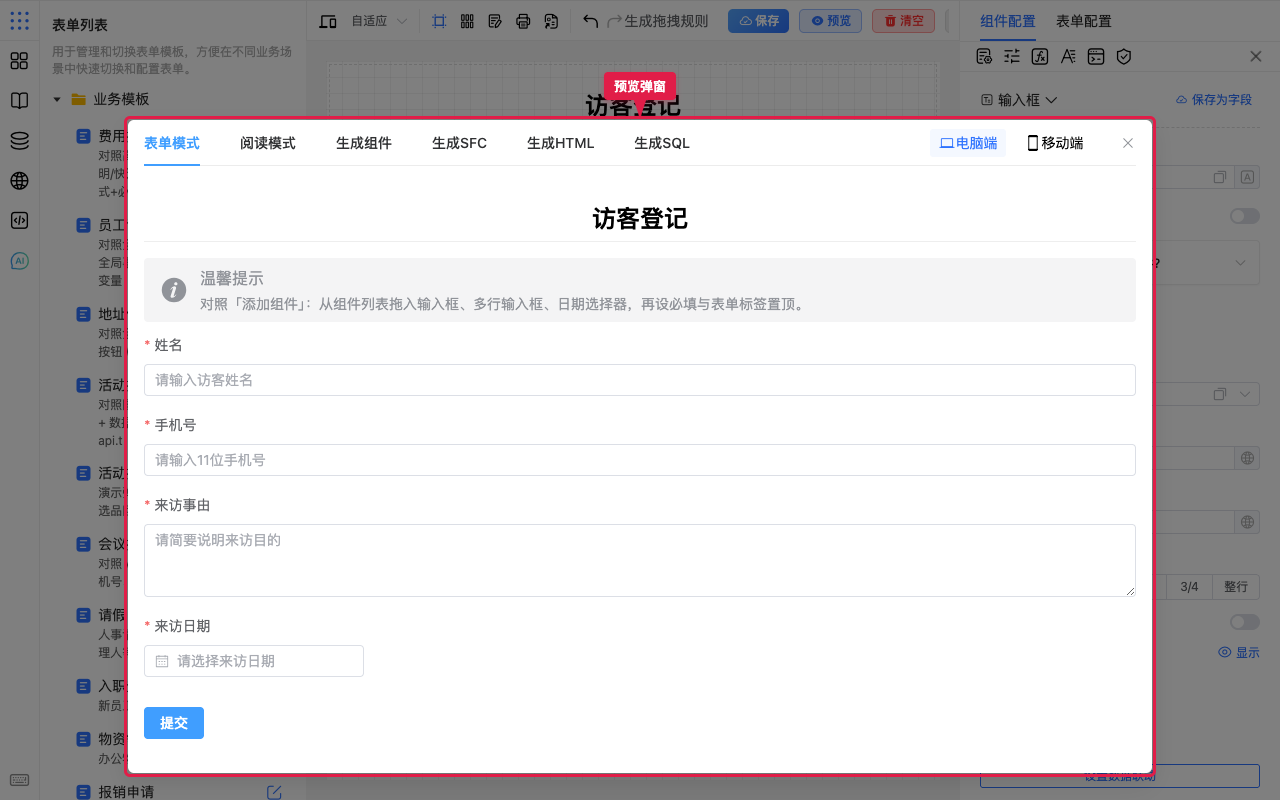1280x800 pixels.
Task: Select 报销申请 in the form list
Action: (126, 792)
